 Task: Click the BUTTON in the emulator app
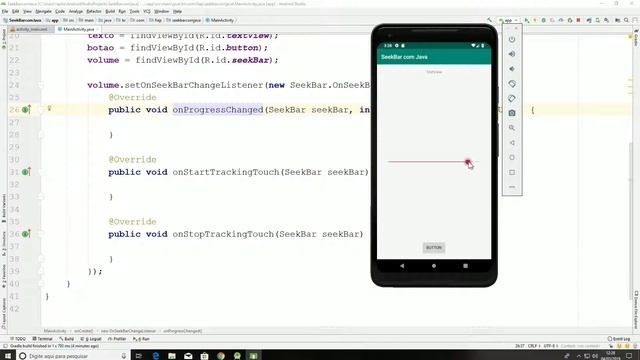(x=433, y=248)
